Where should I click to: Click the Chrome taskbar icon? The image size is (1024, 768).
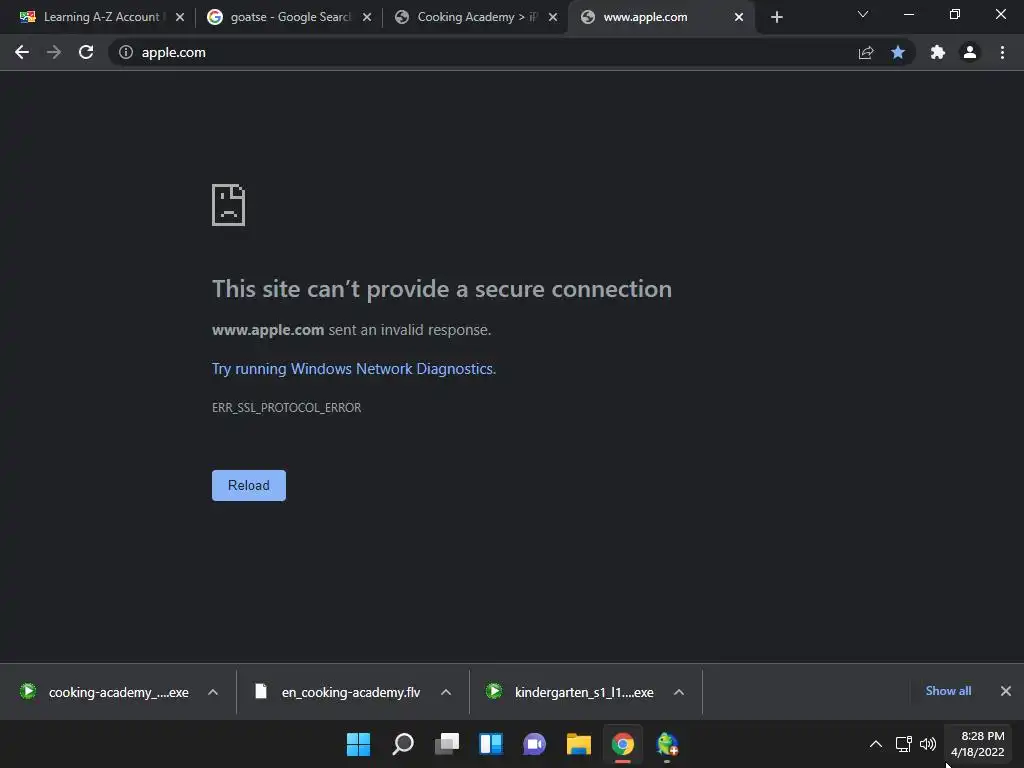[622, 744]
